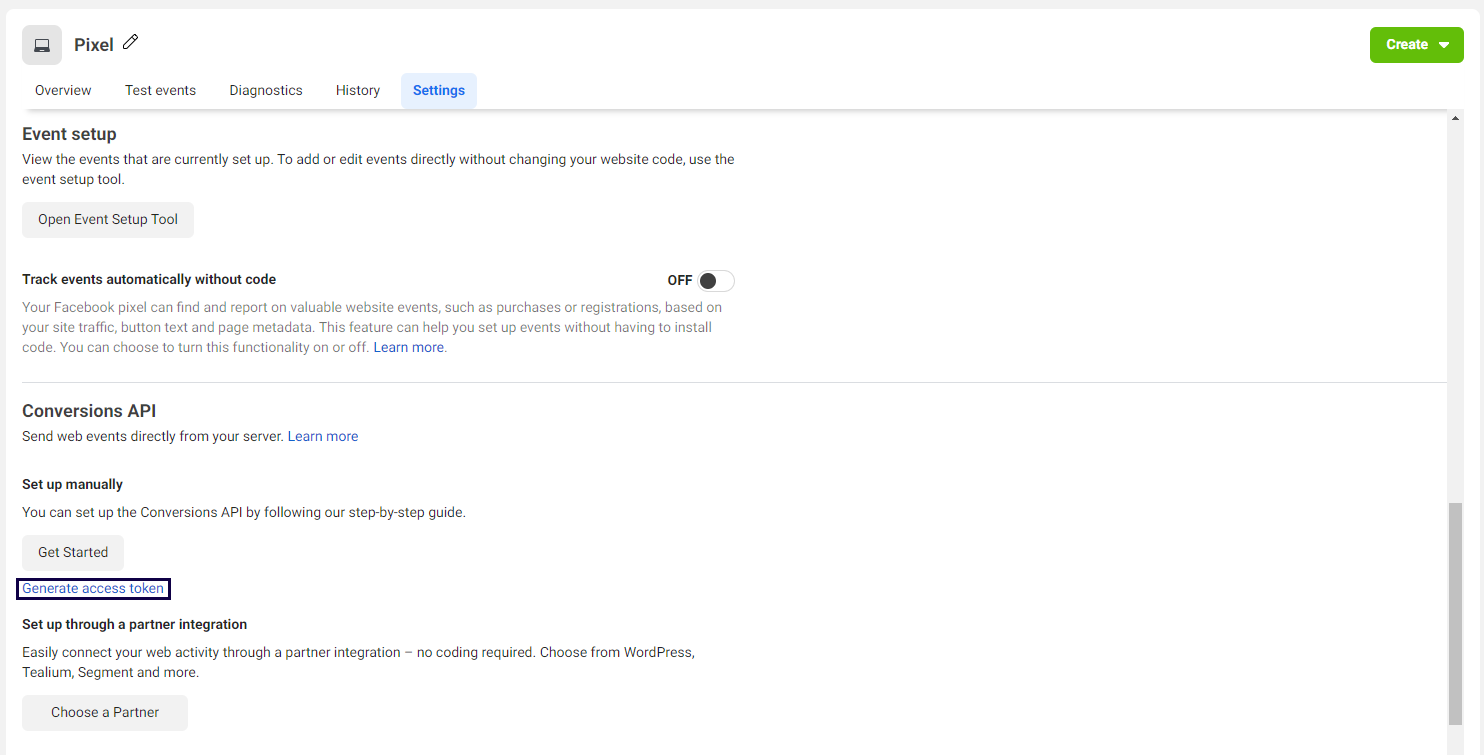Screen dimensions: 1484x755
Task: Click the scrollbar up arrow
Action: [1456, 117]
